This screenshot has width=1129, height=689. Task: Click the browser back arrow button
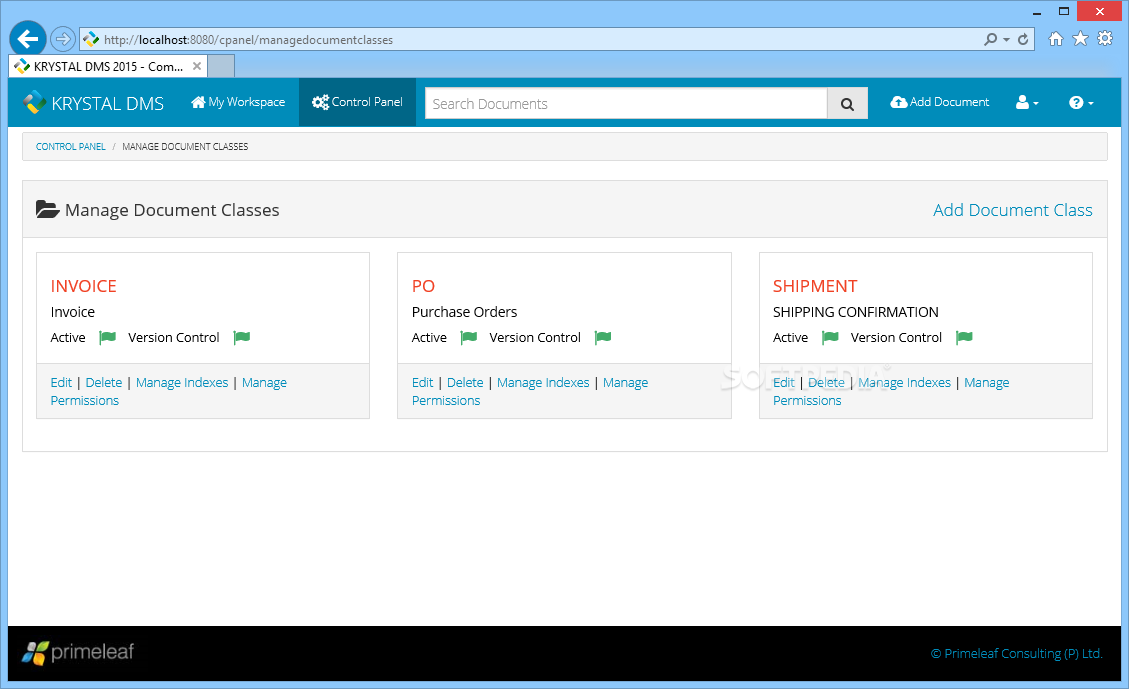tap(27, 39)
